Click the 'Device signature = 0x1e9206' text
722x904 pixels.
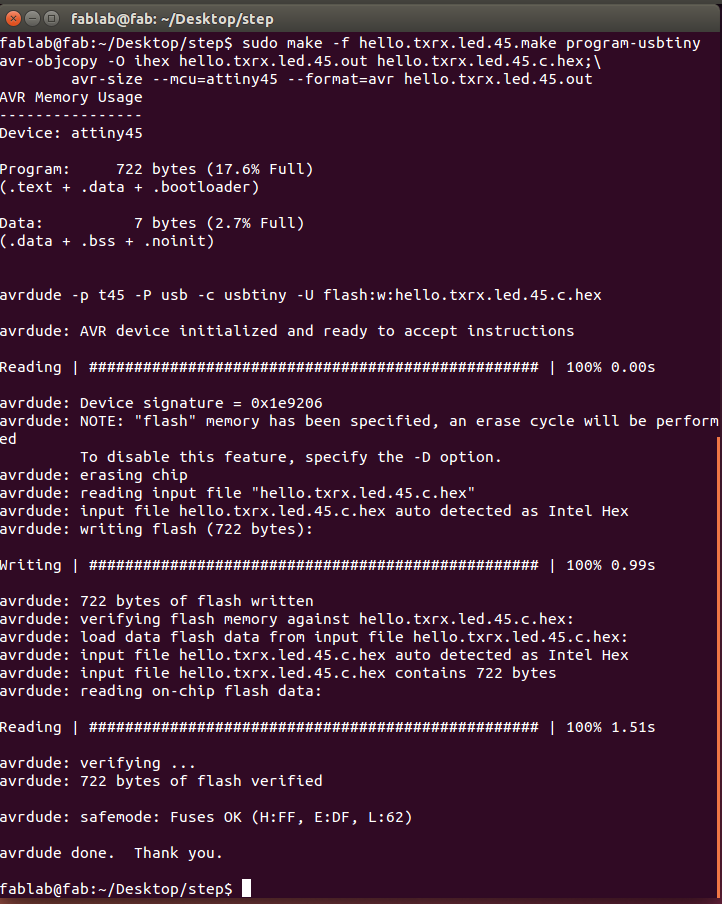201,403
